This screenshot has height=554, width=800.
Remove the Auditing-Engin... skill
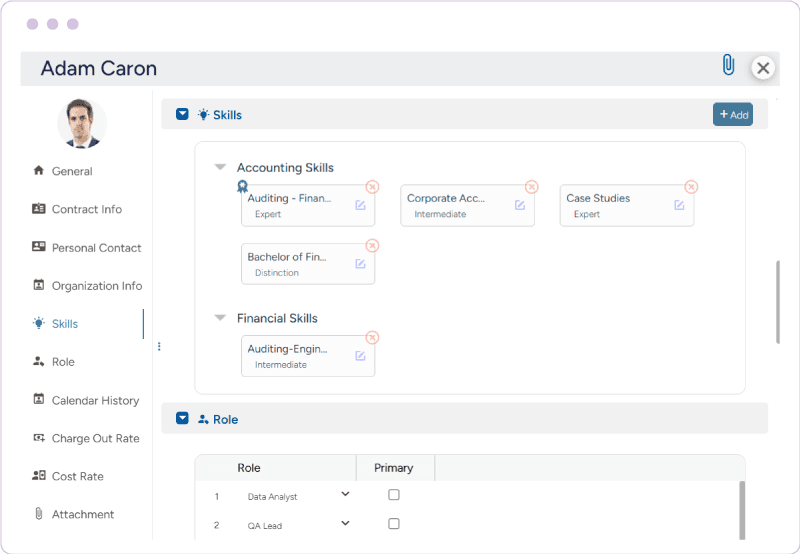[x=372, y=338]
